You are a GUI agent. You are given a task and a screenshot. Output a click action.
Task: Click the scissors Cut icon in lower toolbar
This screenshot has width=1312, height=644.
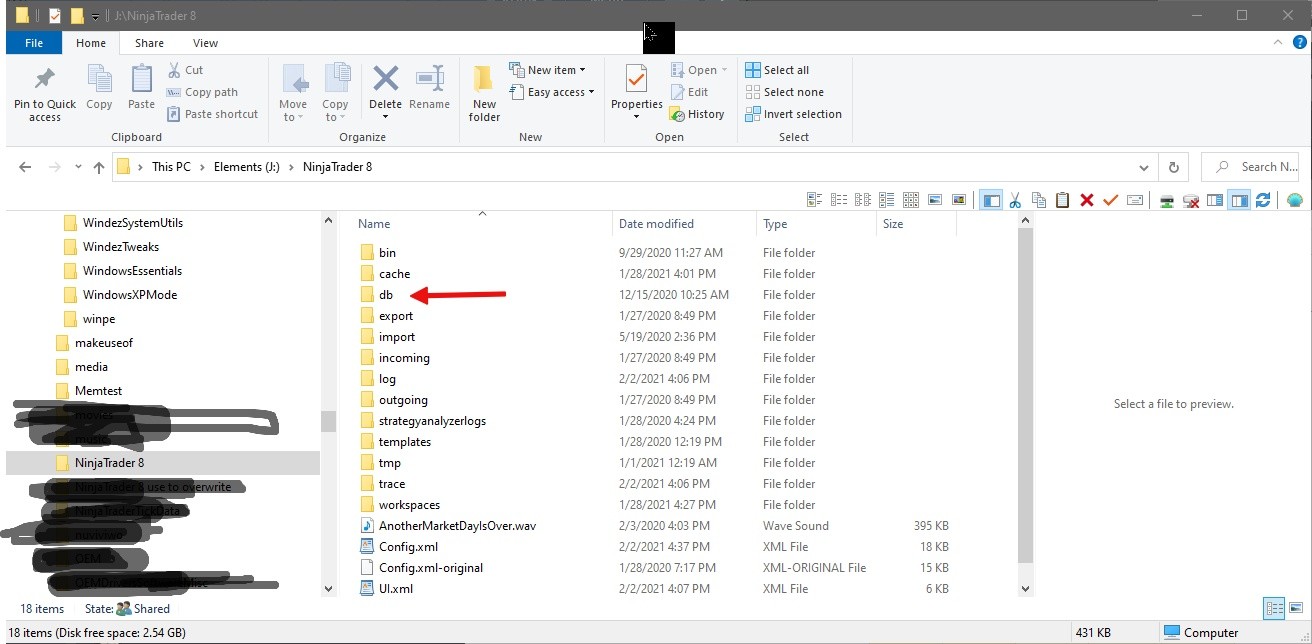point(1015,200)
